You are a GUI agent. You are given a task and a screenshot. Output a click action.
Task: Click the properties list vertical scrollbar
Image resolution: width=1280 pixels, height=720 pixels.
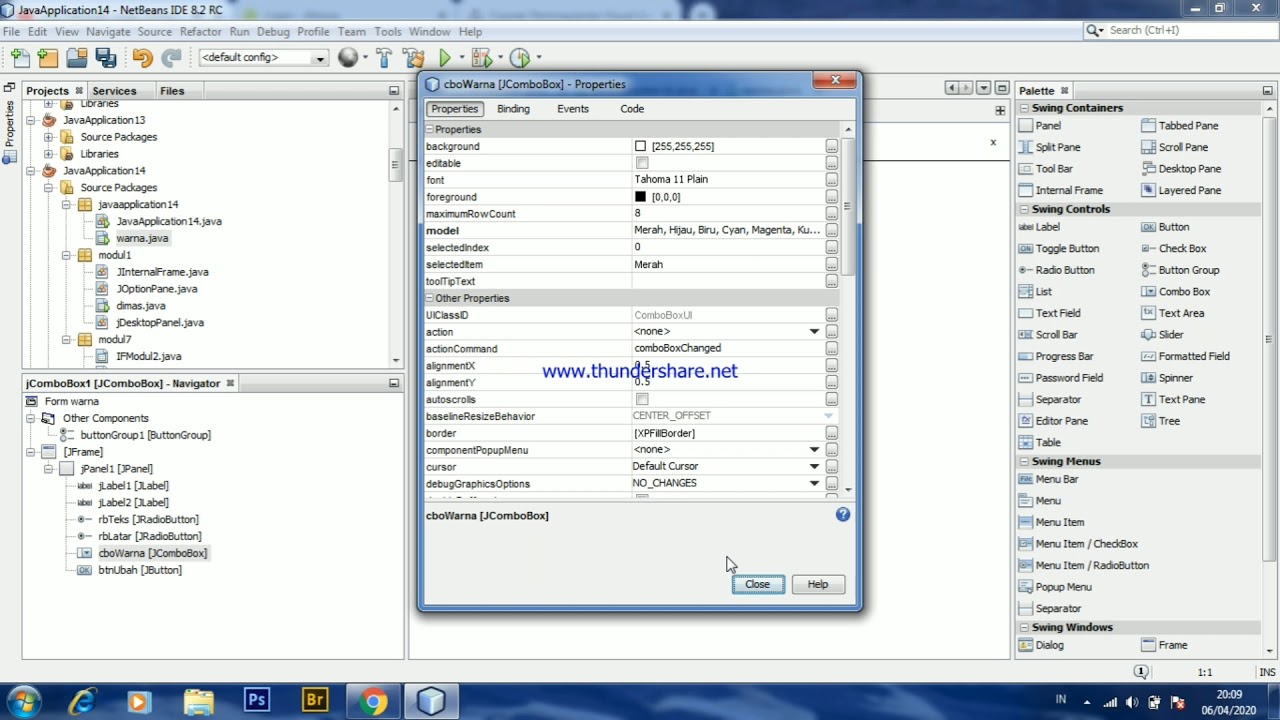[848, 205]
